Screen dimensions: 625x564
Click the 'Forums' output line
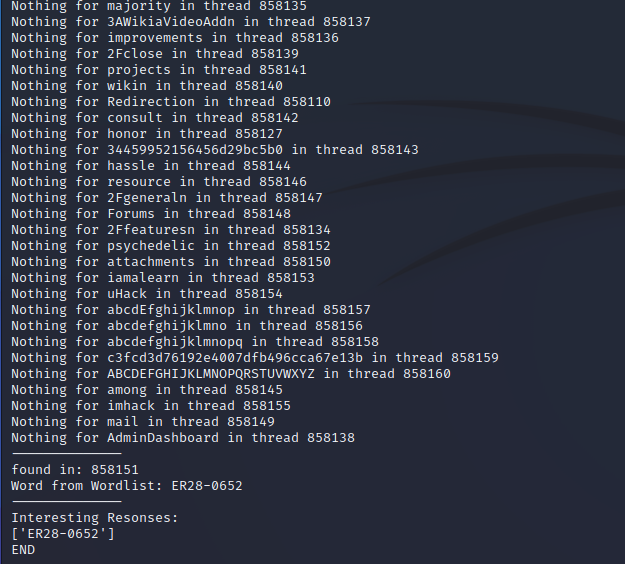coord(150,213)
